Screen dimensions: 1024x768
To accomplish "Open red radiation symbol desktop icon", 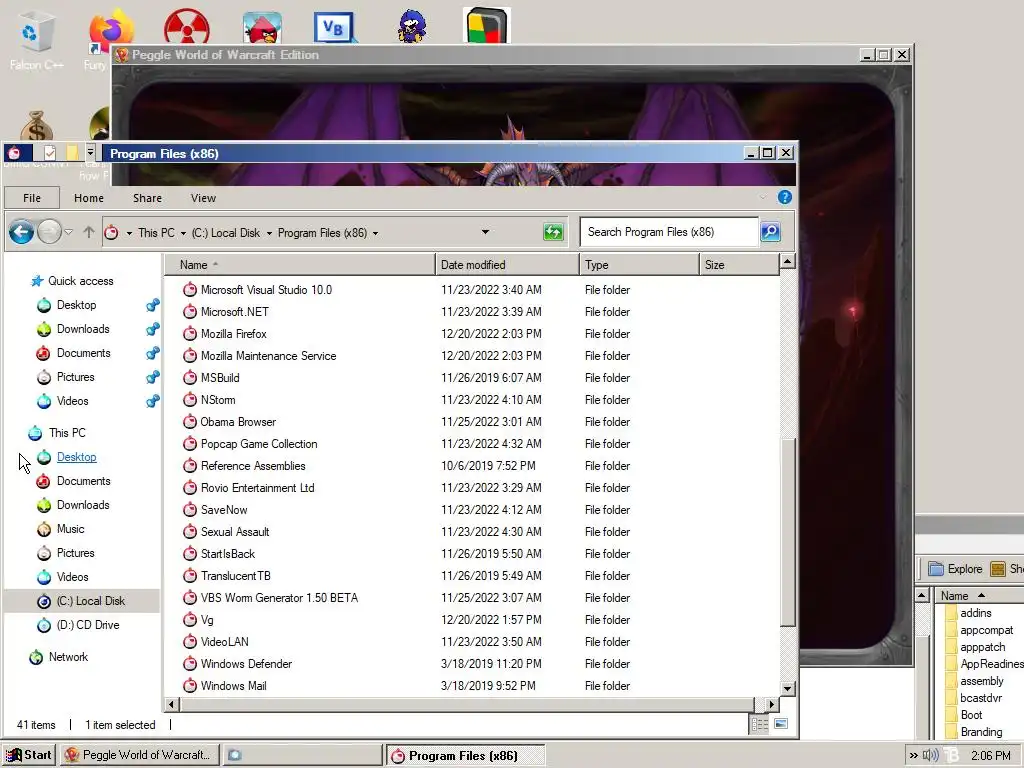I will coord(186,27).
